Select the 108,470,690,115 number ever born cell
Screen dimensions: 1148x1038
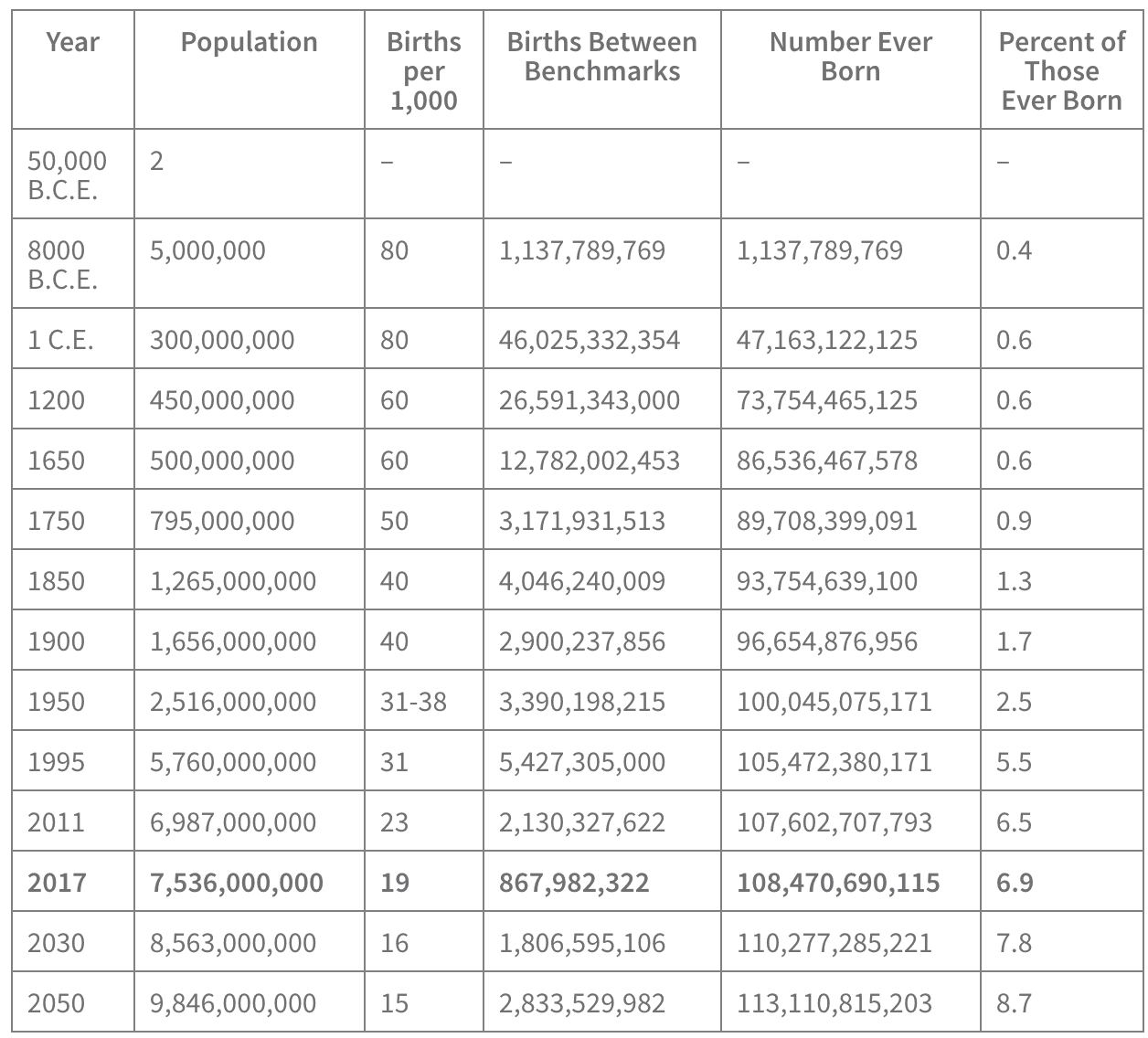tap(838, 883)
